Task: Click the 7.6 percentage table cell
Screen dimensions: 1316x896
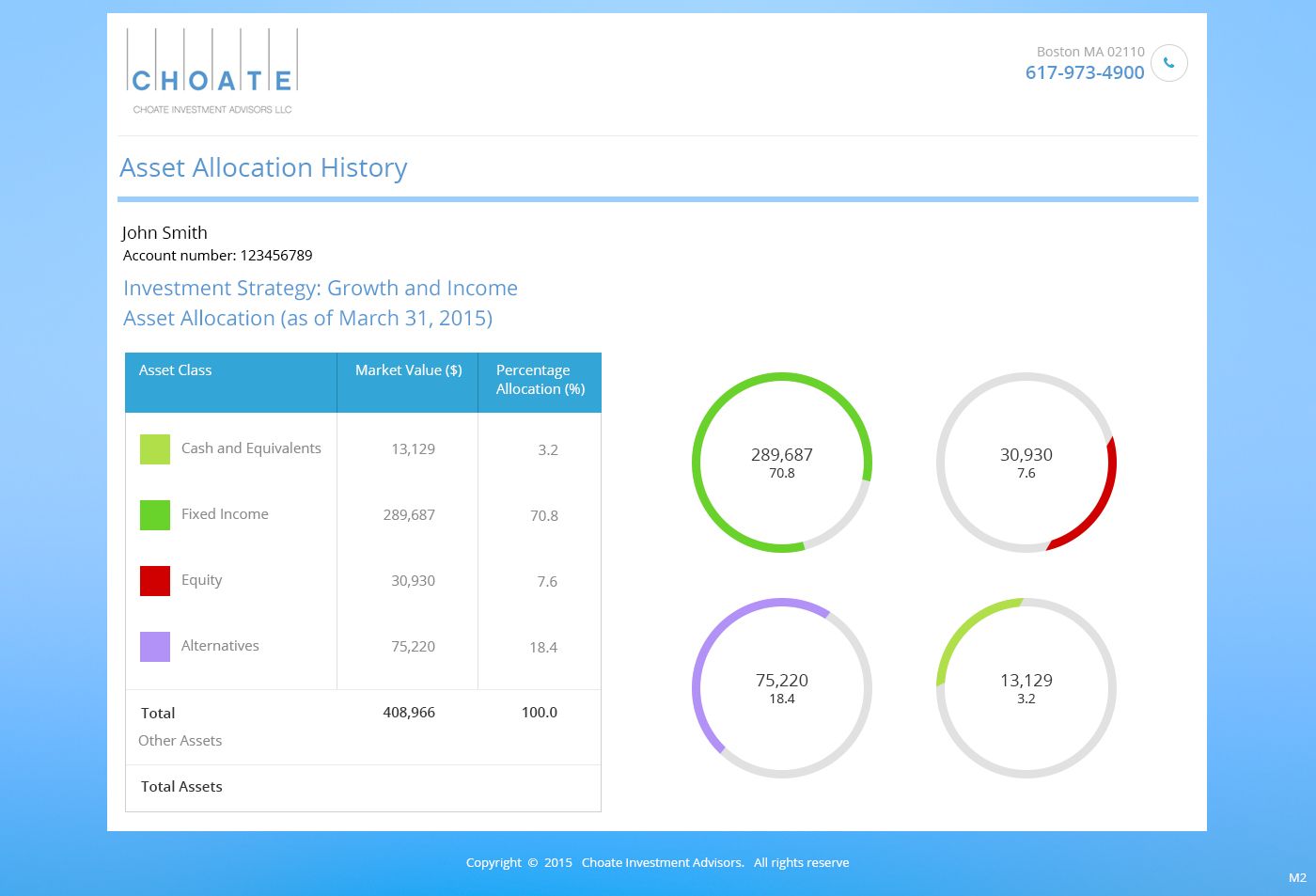Action: (548, 582)
